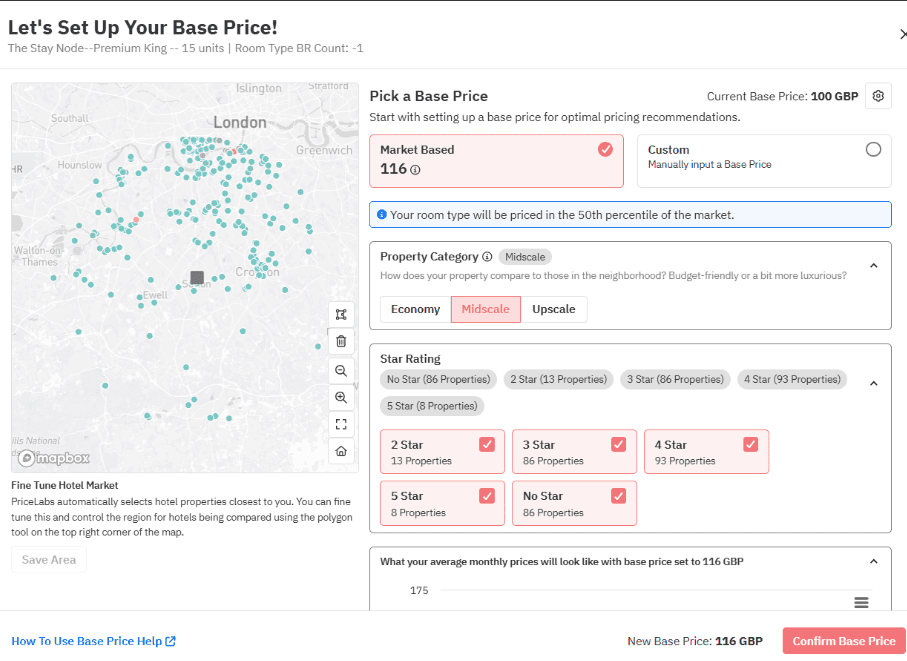907x661 pixels.
Task: Select the polygon drawing tool on the map
Action: 341,314
